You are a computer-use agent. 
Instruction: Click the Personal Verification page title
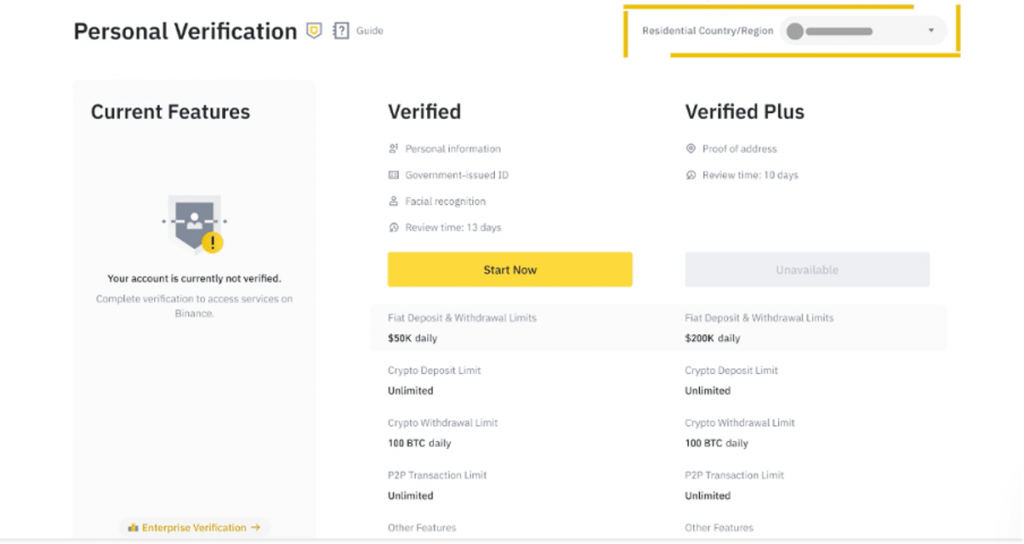point(185,31)
